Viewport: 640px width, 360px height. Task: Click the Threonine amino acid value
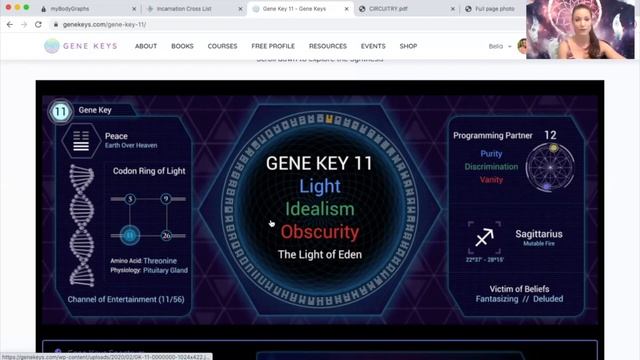point(160,261)
